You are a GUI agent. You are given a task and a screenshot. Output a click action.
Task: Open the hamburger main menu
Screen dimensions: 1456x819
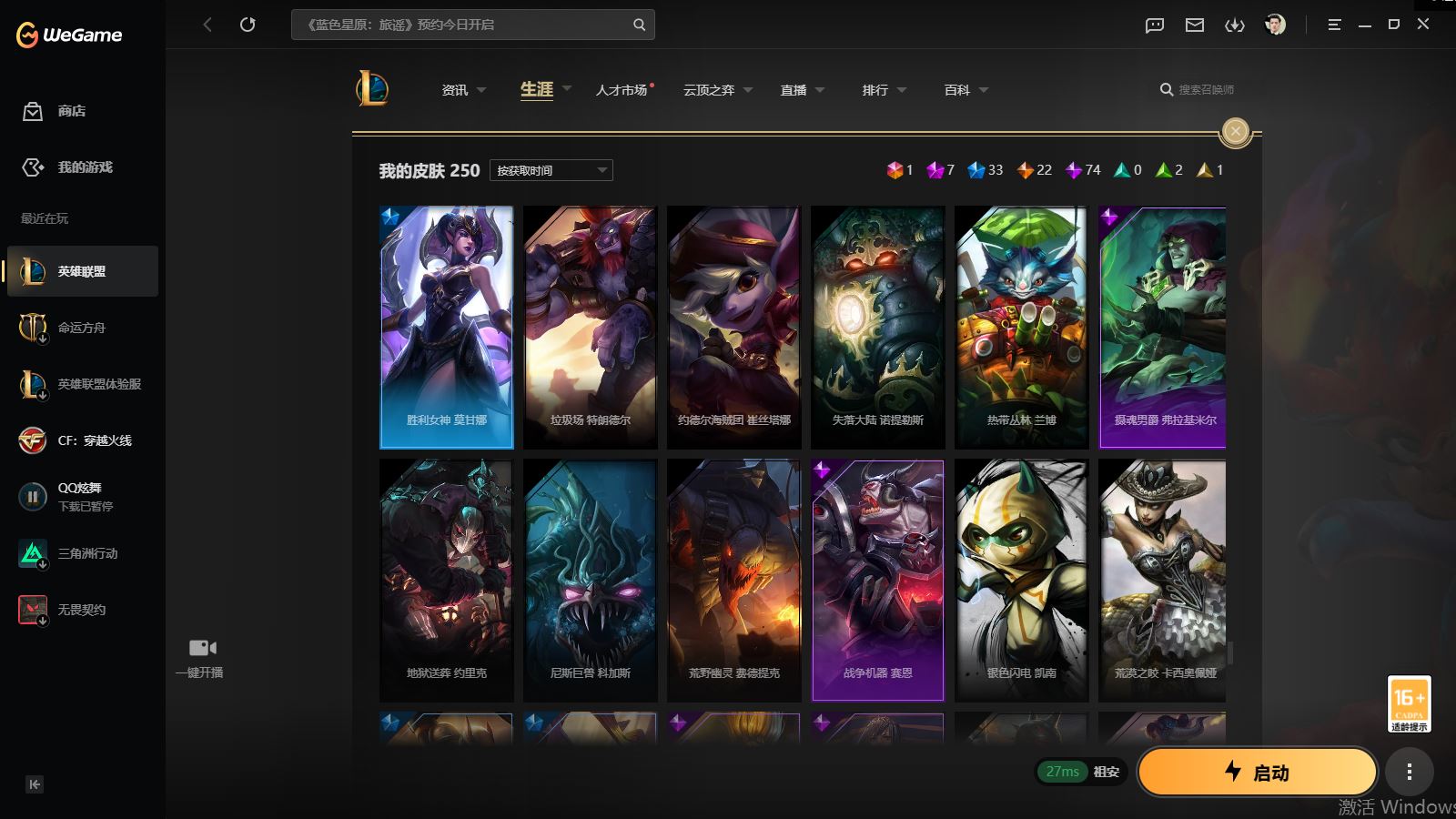tap(1335, 25)
